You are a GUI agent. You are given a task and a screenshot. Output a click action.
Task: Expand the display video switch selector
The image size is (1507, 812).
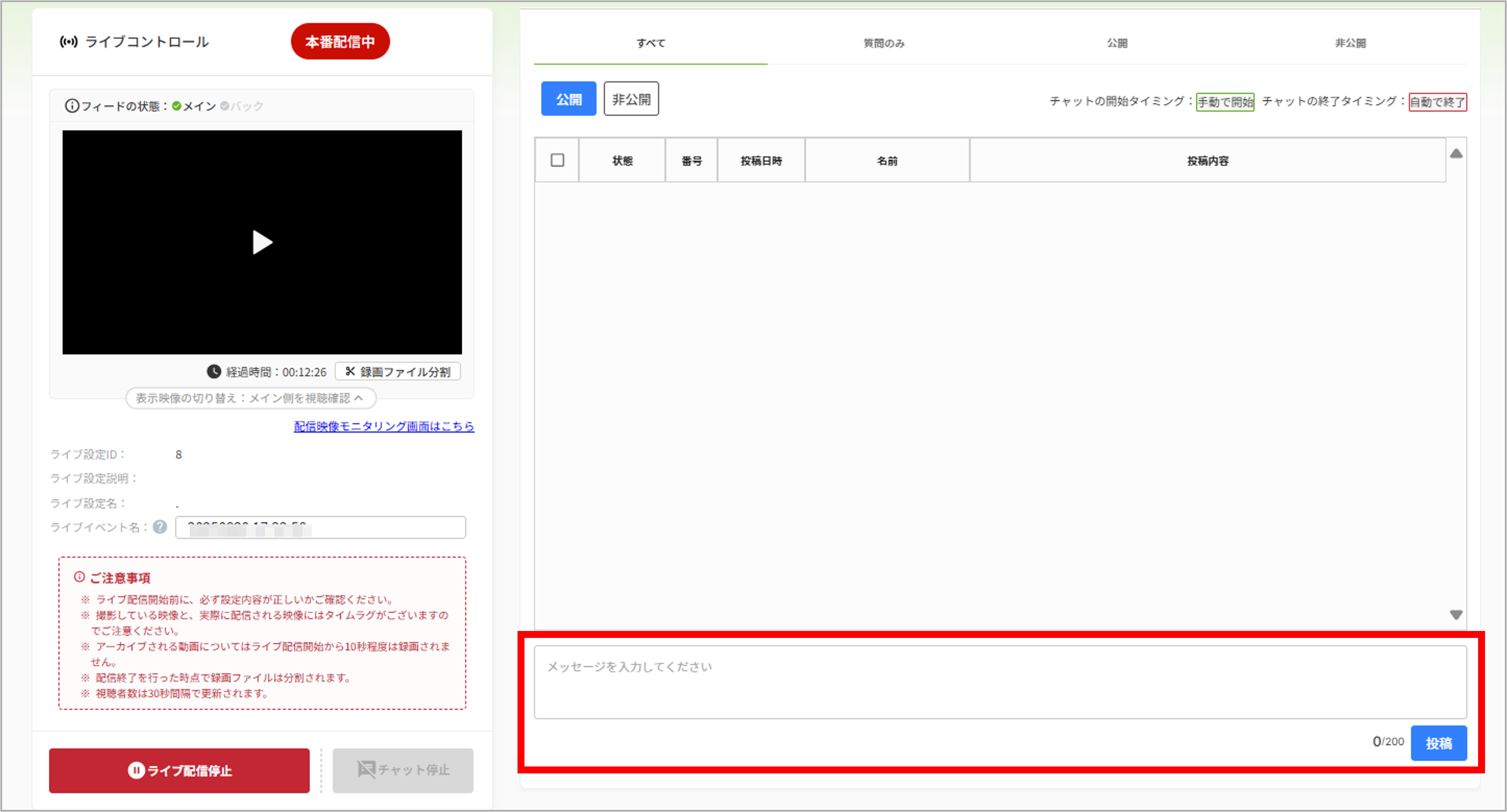tap(250, 399)
